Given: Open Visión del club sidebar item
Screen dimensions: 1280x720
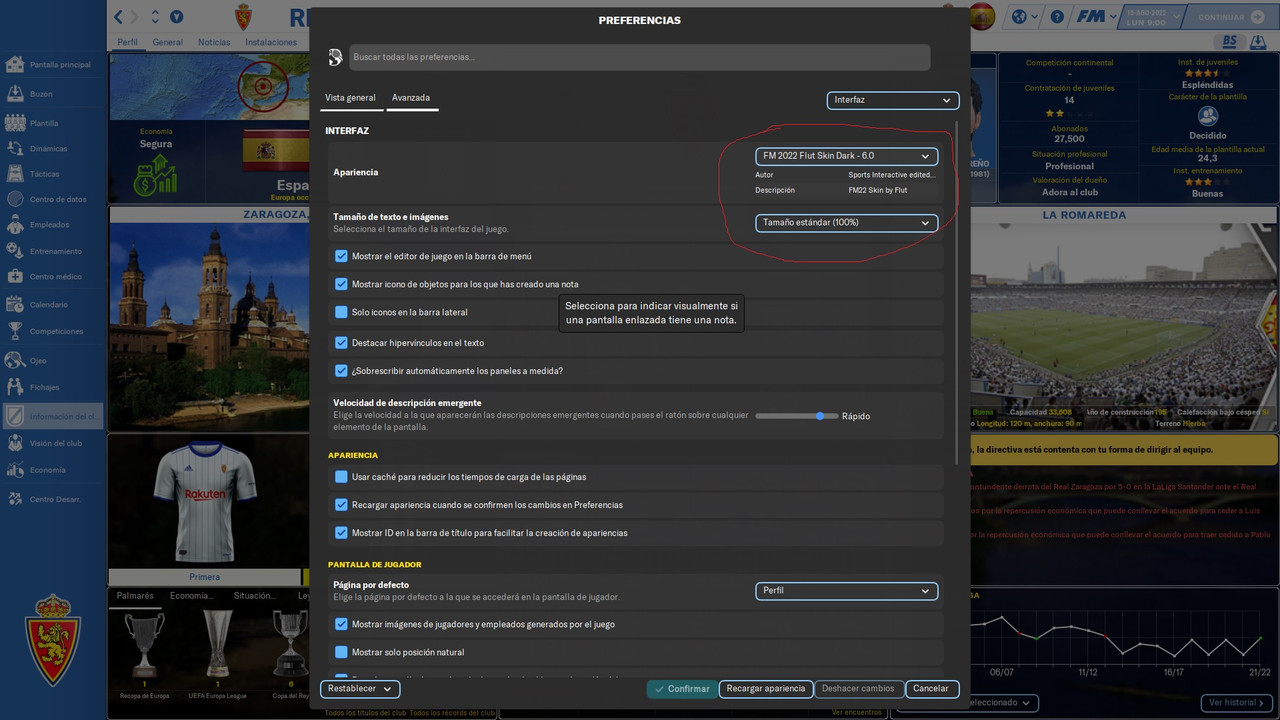Looking at the screenshot, I should [x=53, y=443].
